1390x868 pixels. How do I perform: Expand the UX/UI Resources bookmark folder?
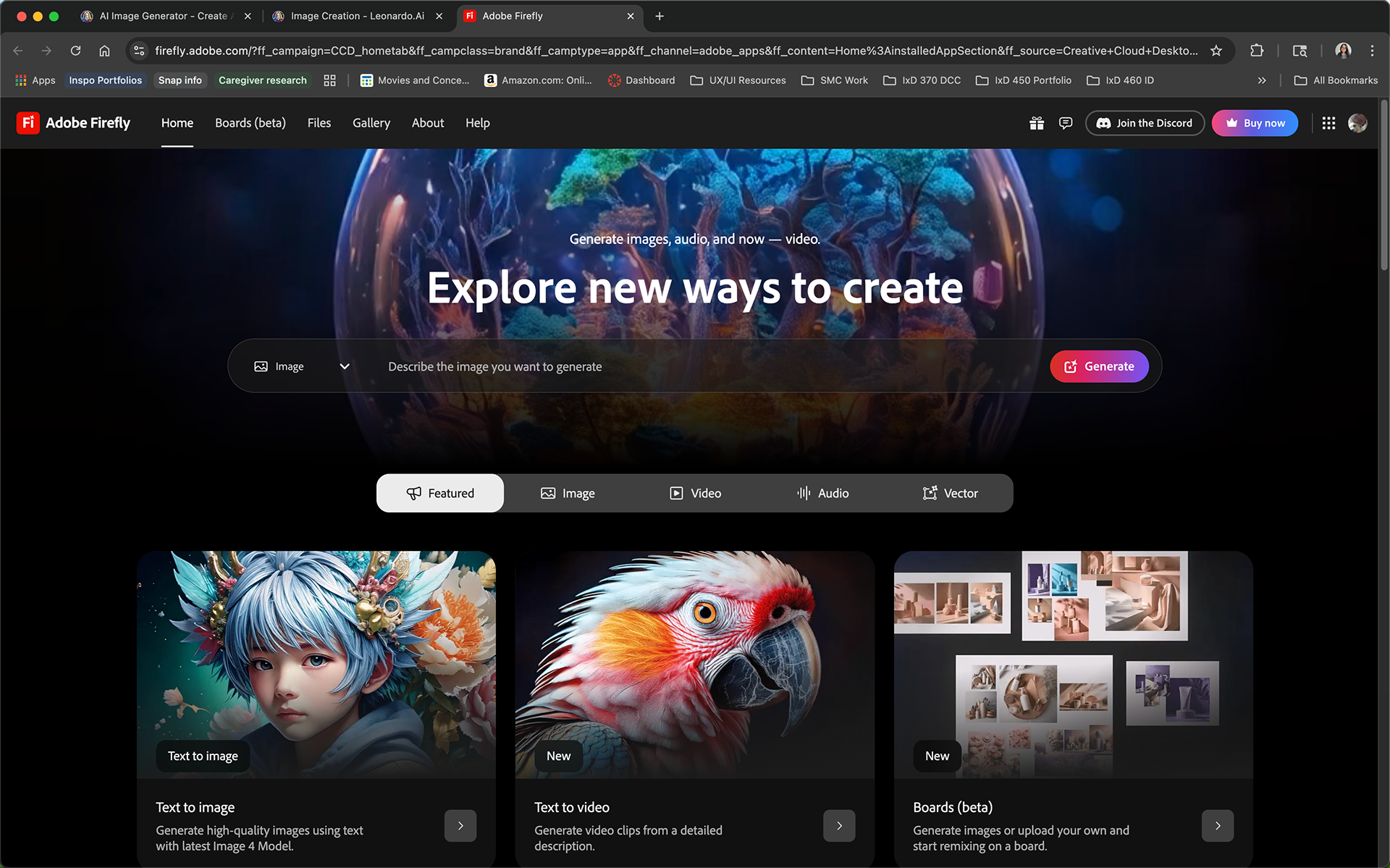click(738, 80)
